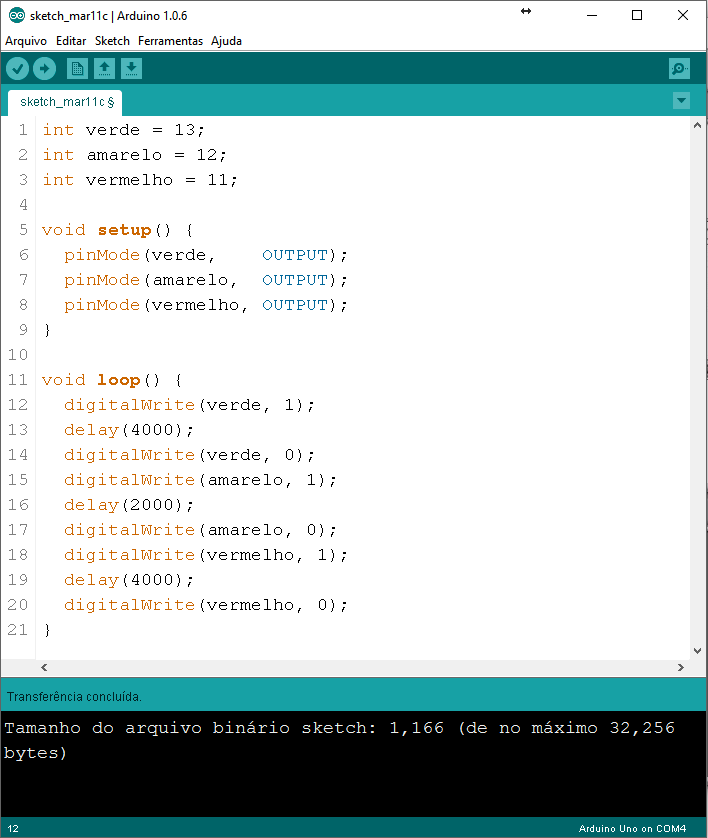Open the Arquivo menu
The height and width of the screenshot is (838, 708).
[26, 41]
